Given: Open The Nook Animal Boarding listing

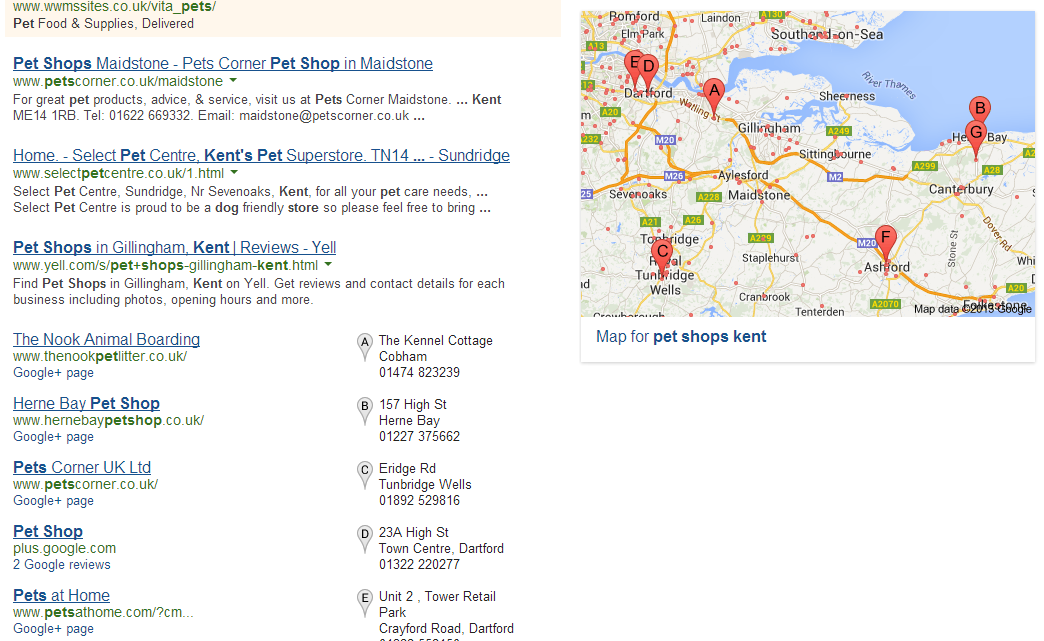Looking at the screenshot, I should [x=106, y=339].
